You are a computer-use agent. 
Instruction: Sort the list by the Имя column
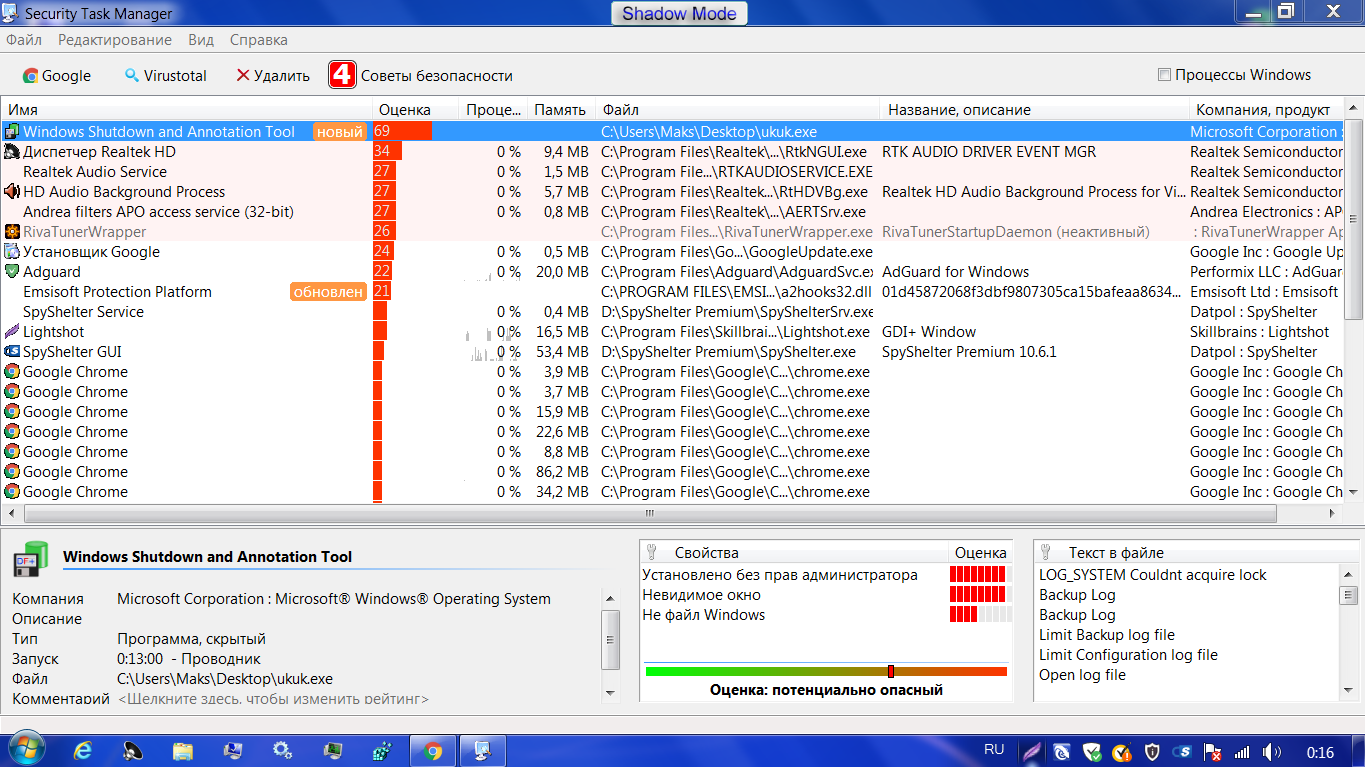click(187, 110)
